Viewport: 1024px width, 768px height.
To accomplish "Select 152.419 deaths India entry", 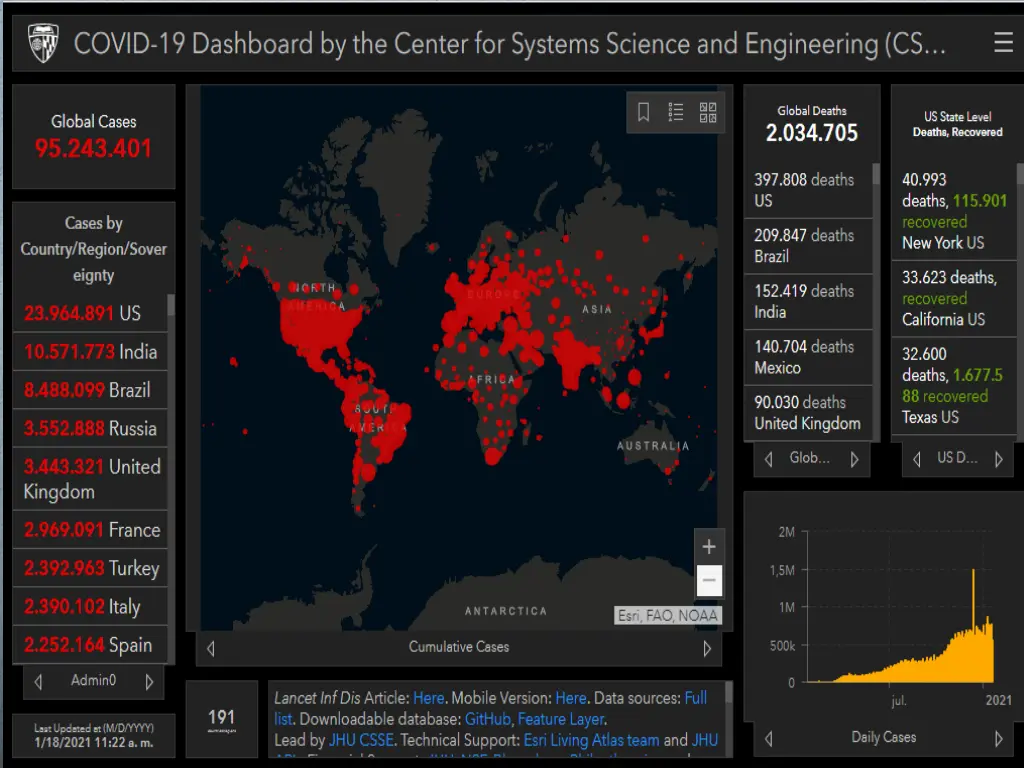I will pyautogui.click(x=808, y=301).
